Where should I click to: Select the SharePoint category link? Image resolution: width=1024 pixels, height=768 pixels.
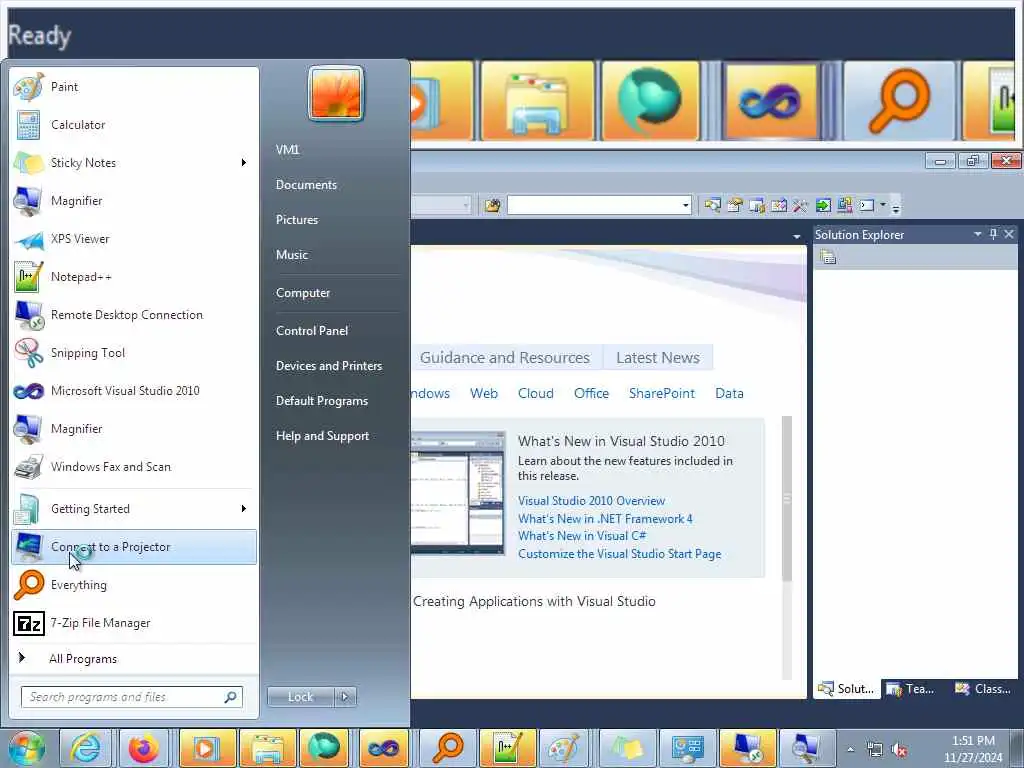pyautogui.click(x=662, y=393)
